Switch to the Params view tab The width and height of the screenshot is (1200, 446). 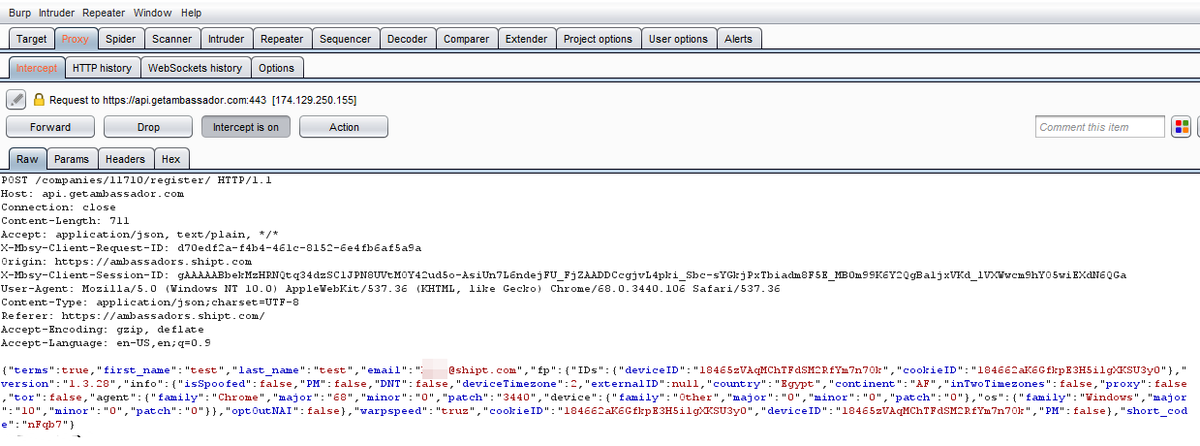71,159
